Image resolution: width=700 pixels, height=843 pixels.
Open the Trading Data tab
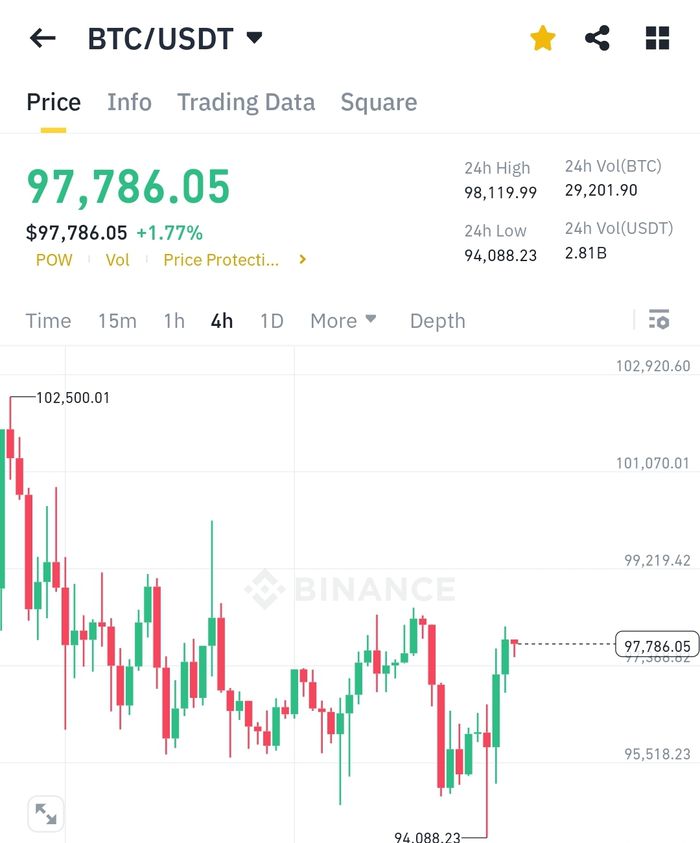(x=246, y=102)
